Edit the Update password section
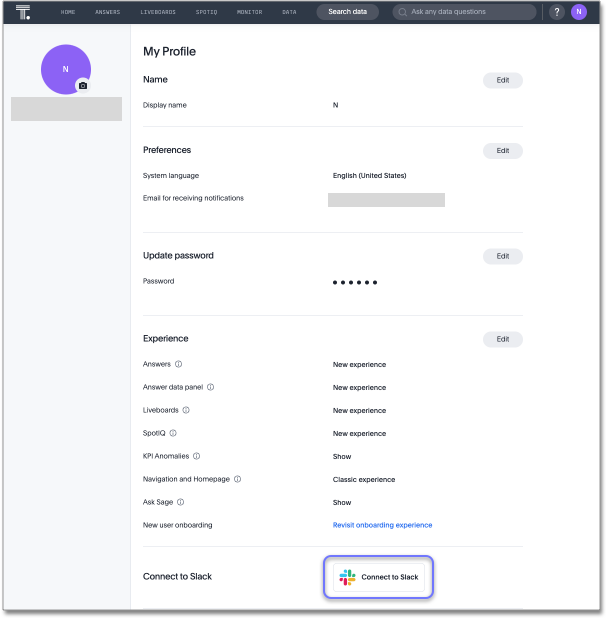Image resolution: width=607 pixels, height=619 pixels. pyautogui.click(x=502, y=256)
